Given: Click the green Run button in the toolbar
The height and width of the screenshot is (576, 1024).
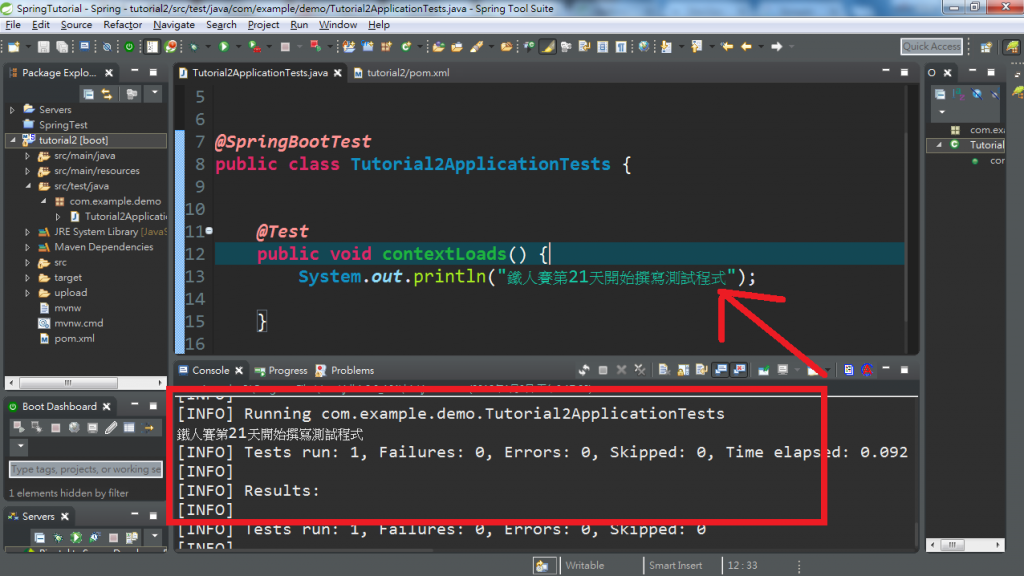Looking at the screenshot, I should click(224, 46).
